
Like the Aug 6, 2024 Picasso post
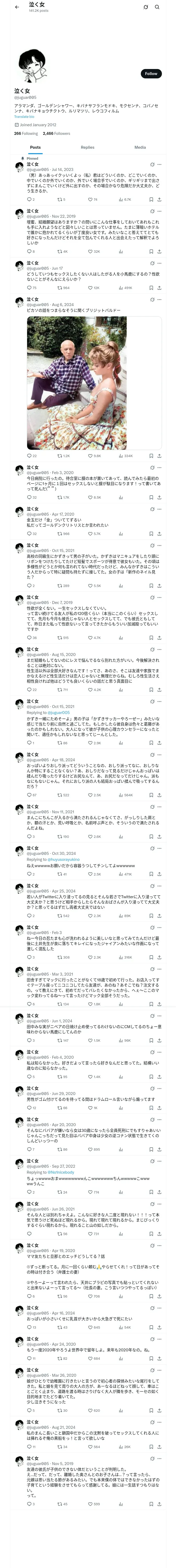(x=92, y=455)
